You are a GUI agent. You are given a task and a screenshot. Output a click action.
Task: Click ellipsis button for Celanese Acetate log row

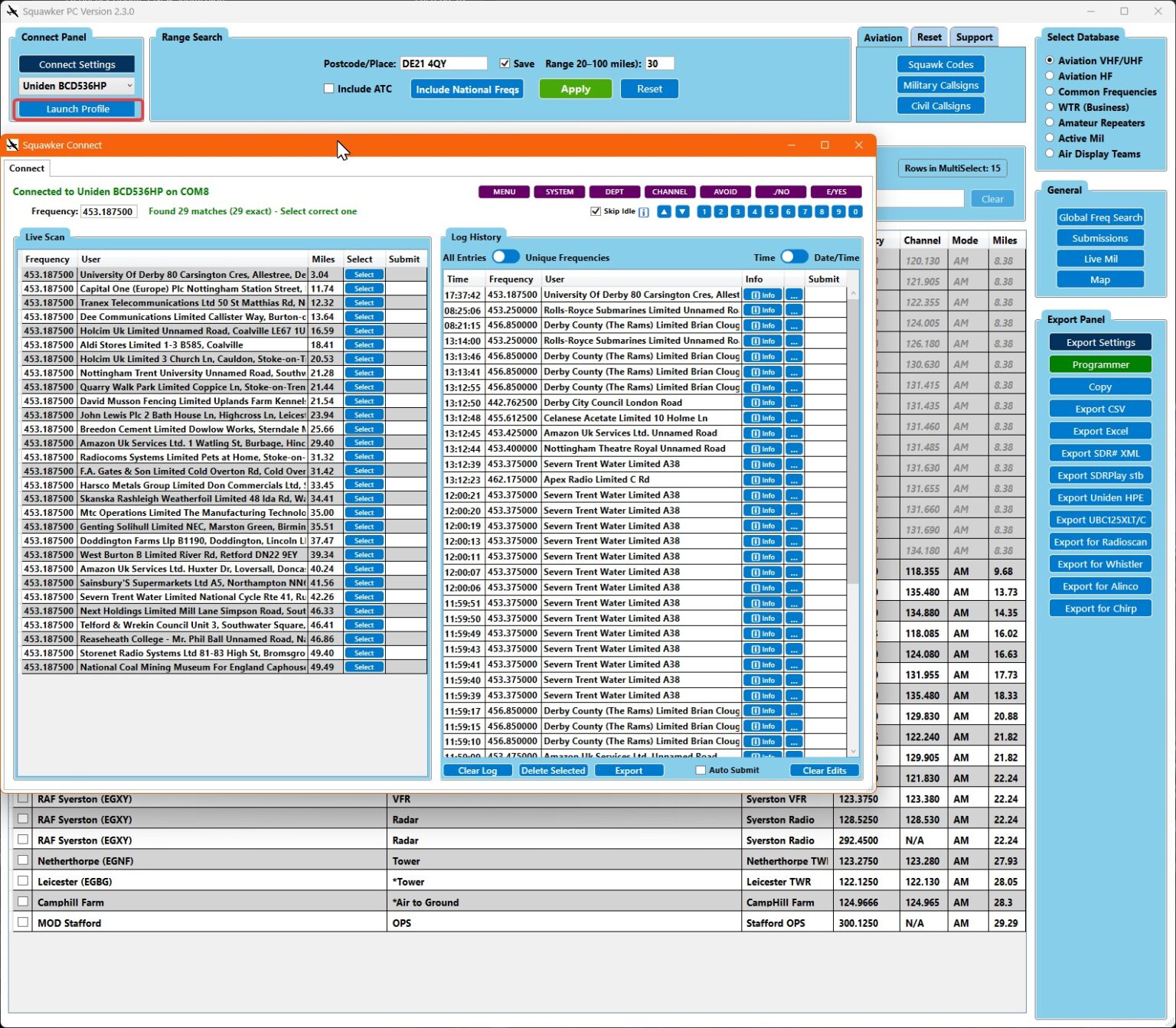click(794, 418)
